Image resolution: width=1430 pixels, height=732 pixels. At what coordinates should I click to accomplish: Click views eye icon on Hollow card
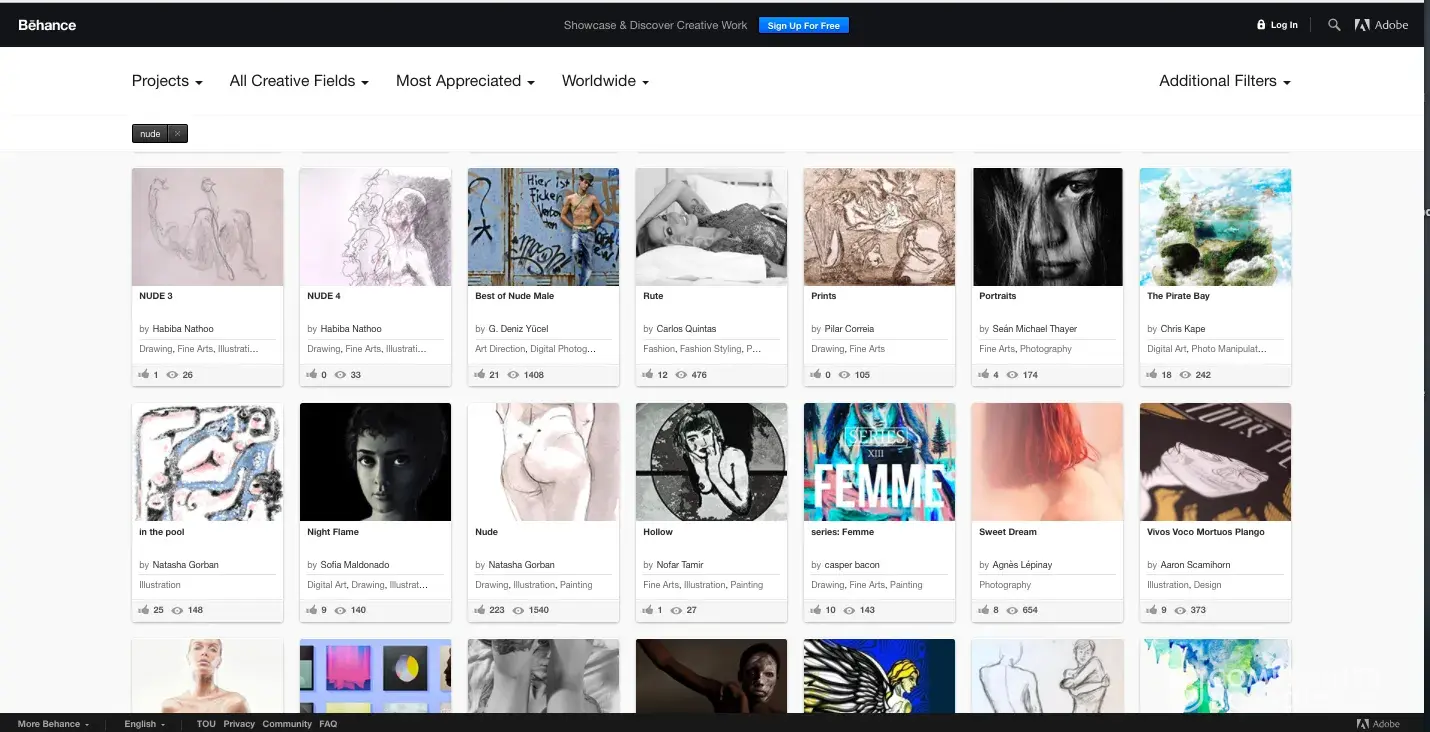pyautogui.click(x=676, y=610)
